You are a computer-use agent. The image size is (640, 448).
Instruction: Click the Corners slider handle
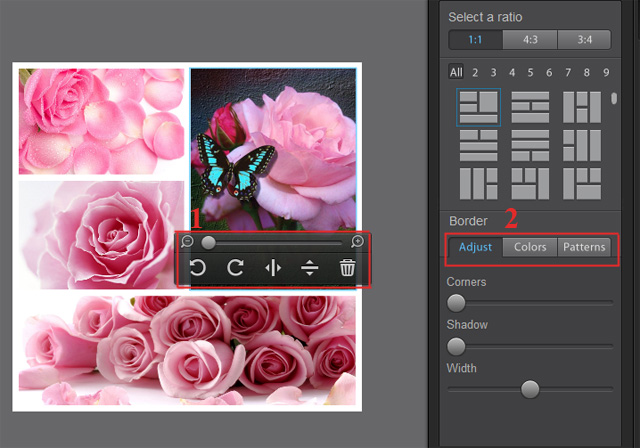pyautogui.click(x=456, y=303)
